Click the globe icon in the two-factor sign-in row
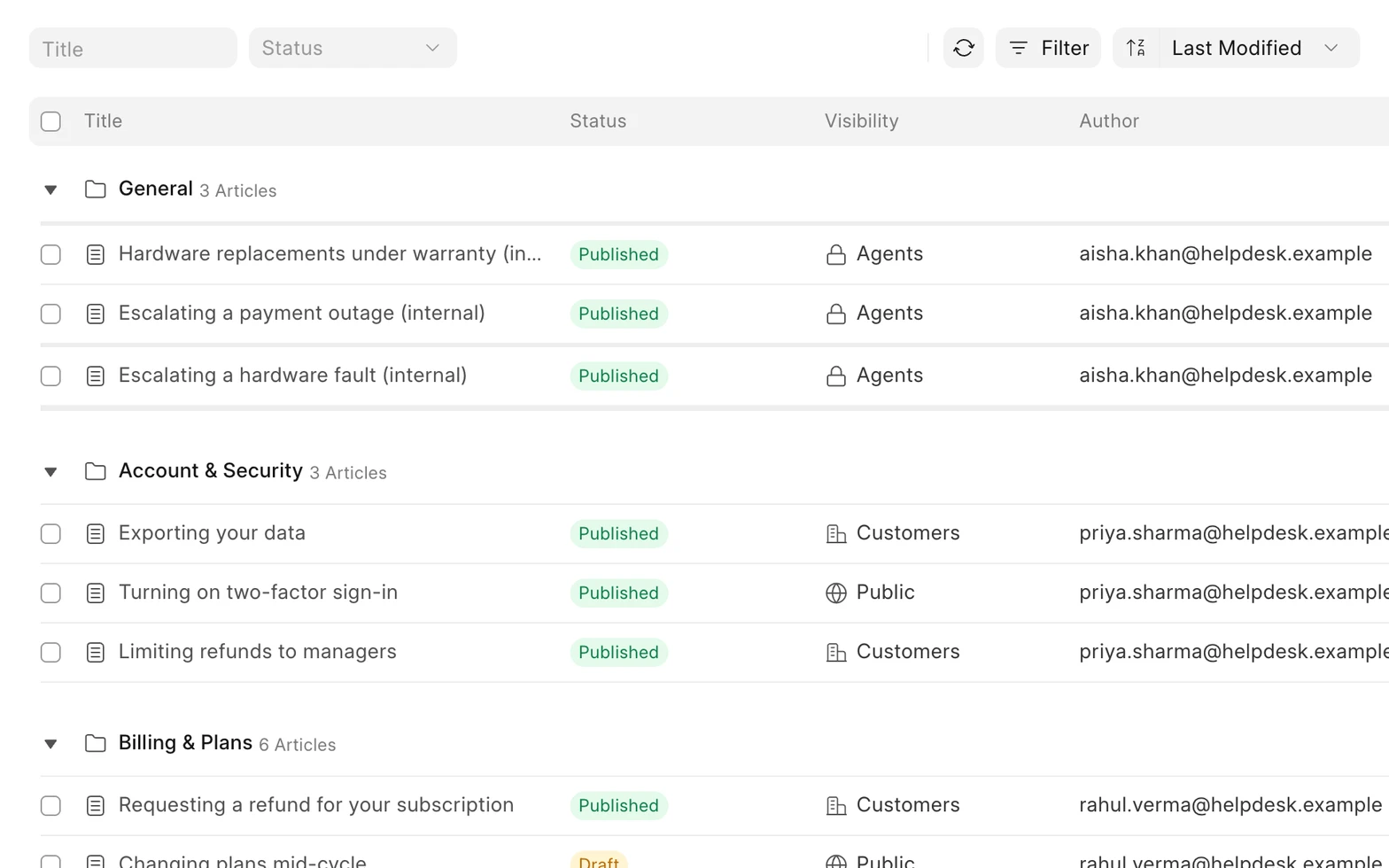 point(835,593)
